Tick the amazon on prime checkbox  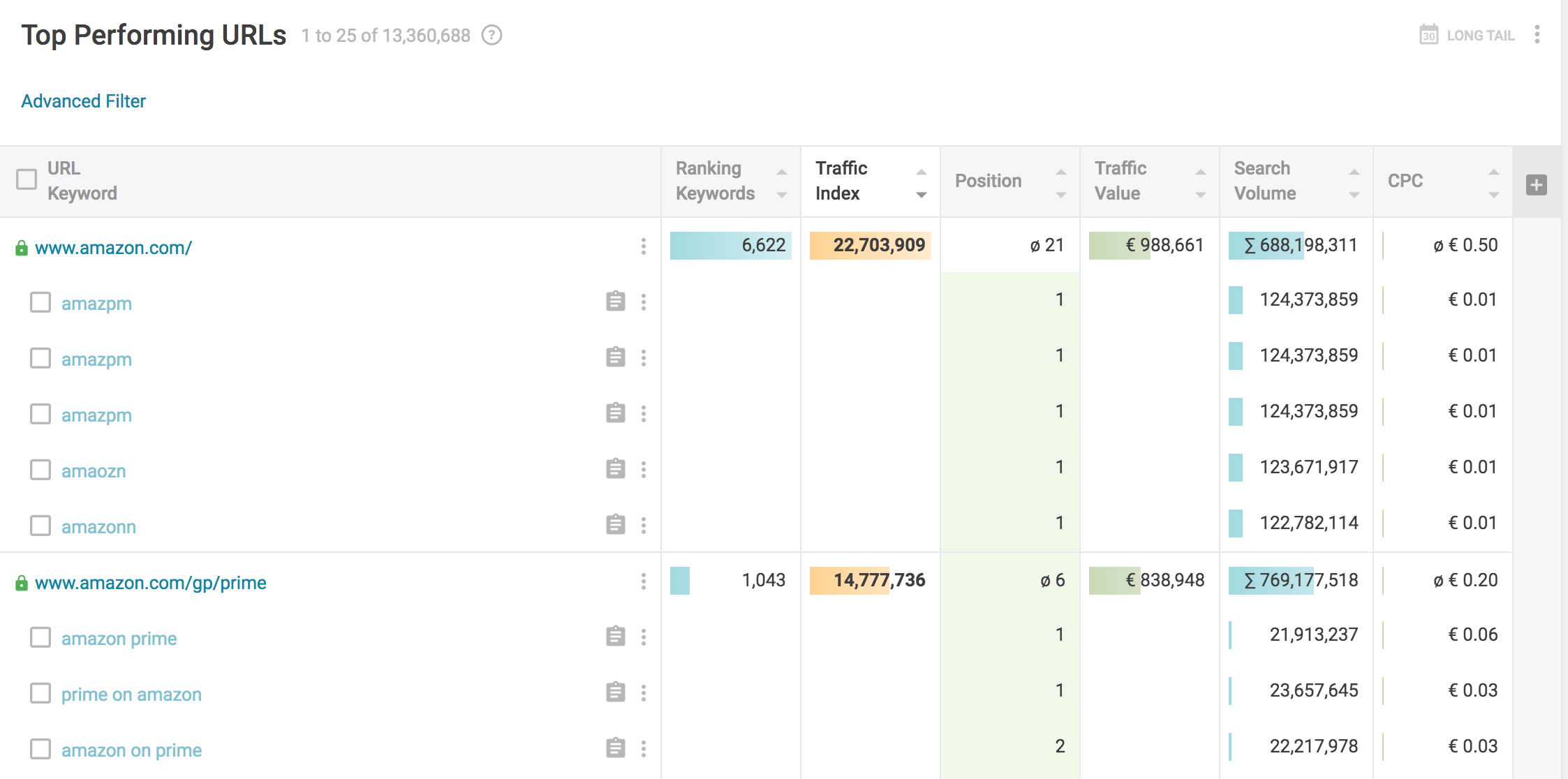pos(40,749)
